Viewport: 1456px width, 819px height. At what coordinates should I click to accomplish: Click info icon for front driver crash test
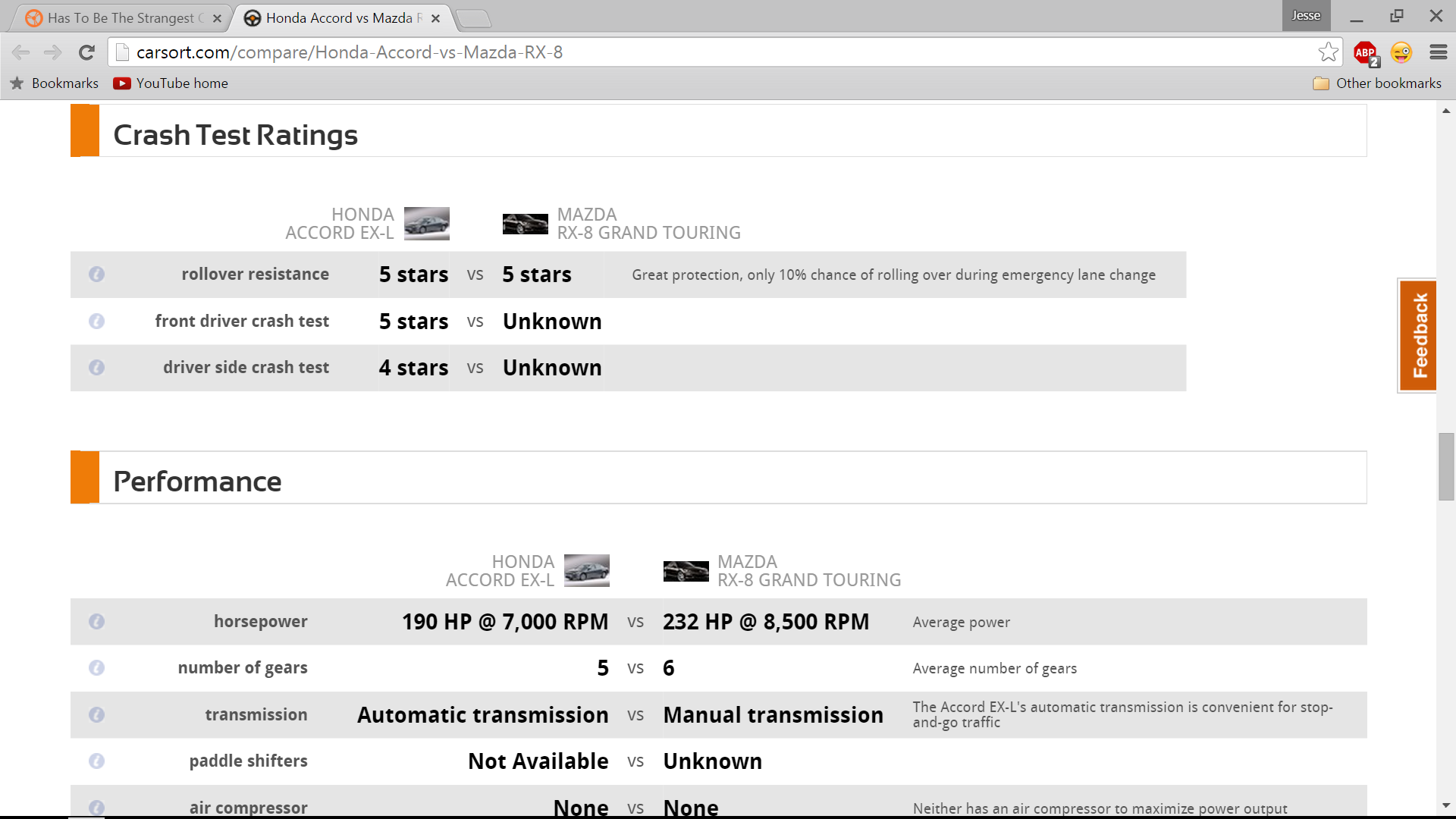pos(96,322)
